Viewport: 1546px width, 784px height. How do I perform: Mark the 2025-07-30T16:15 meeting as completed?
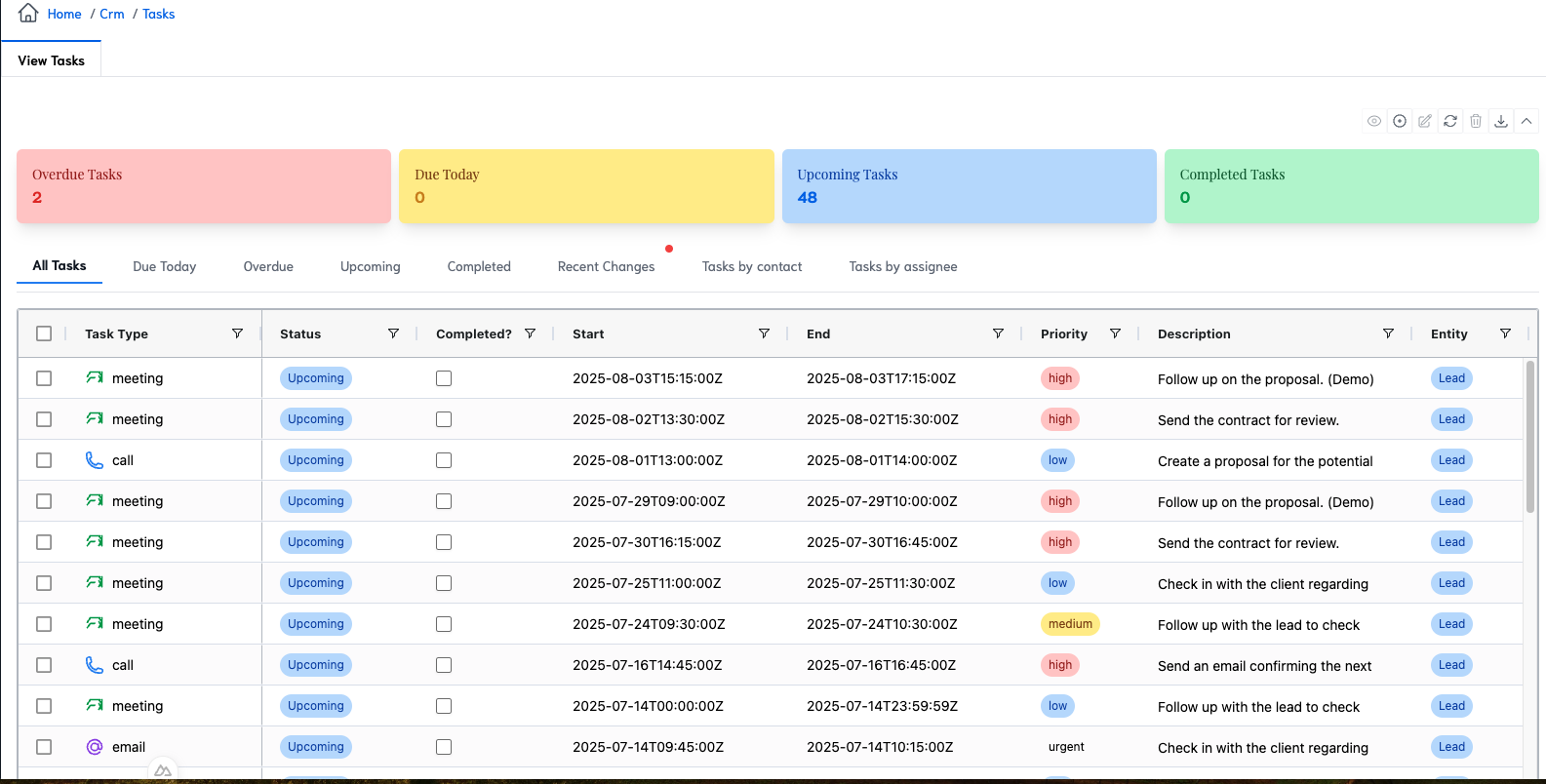[x=444, y=542]
